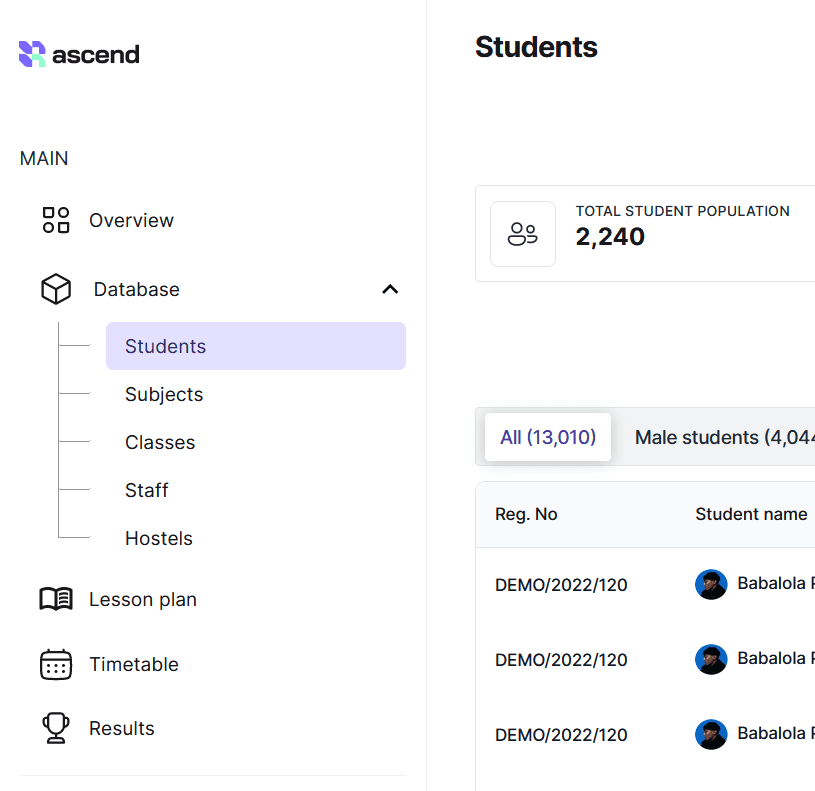
Task: Open the Classes database entry
Action: (160, 442)
